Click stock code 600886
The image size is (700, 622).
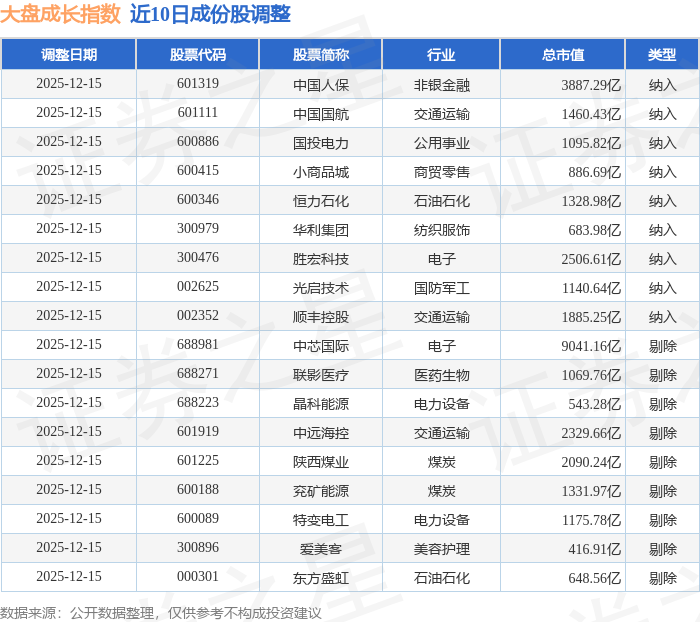198,142
